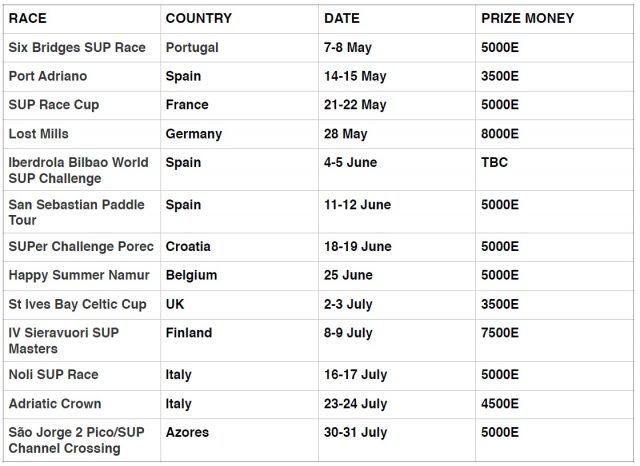Click the IV Sieravuori SUP Masters cell
Viewport: 640px width, 466px height.
point(64,340)
